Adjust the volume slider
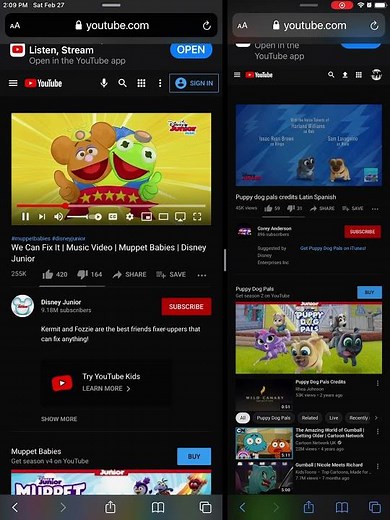Viewport: 390px width, 520px height. [77, 217]
